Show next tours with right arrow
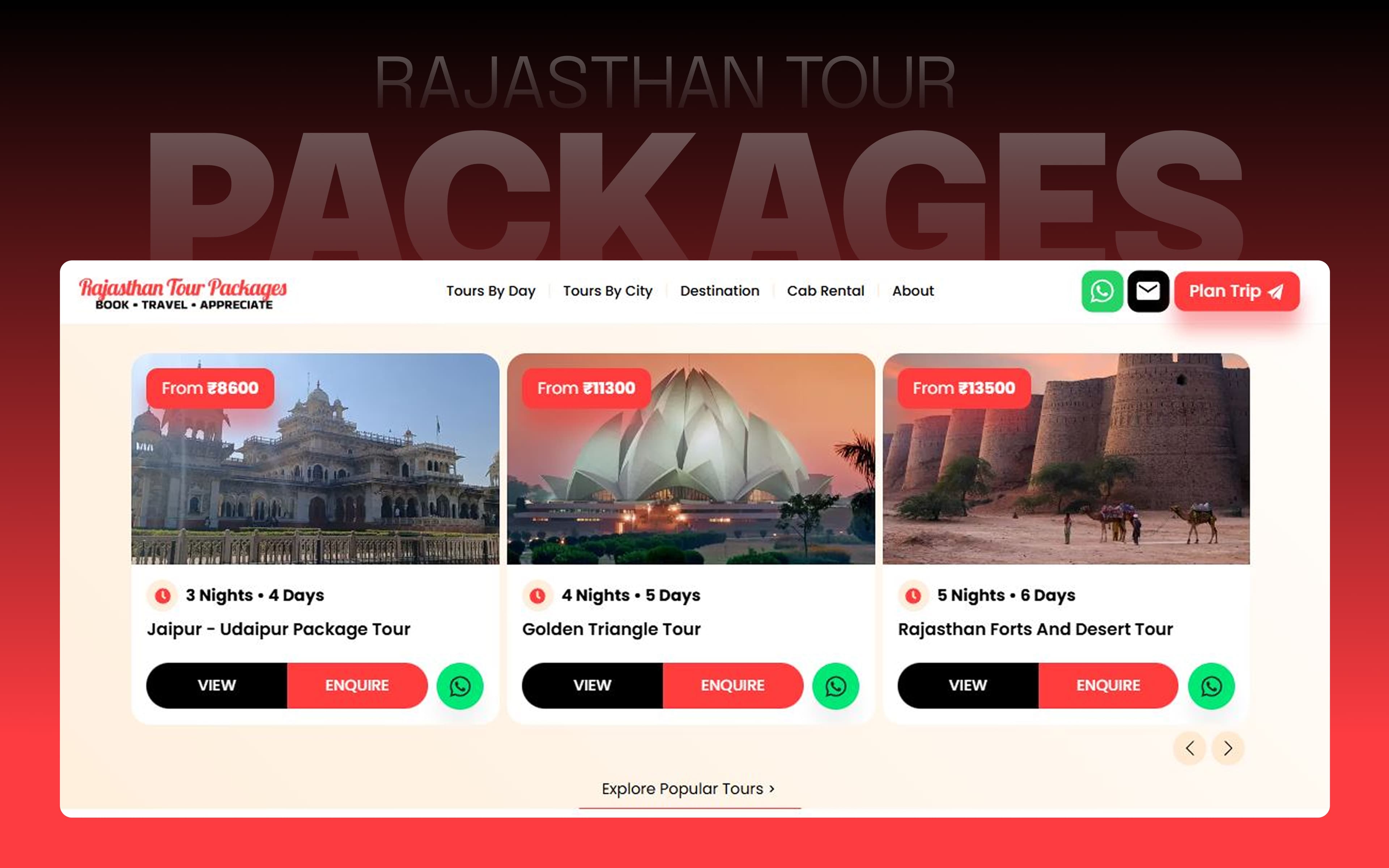Image resolution: width=1389 pixels, height=868 pixels. [1228, 748]
